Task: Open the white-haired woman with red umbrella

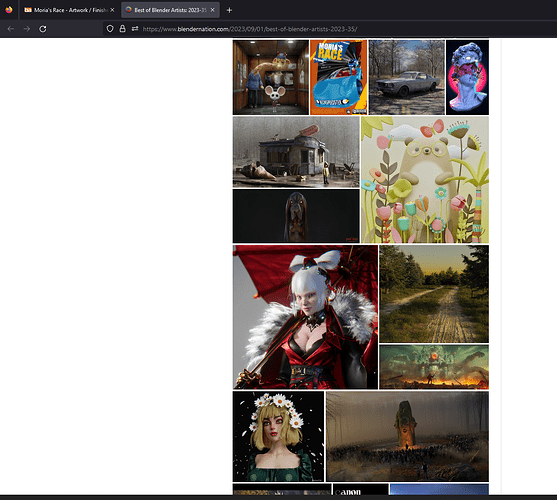Action: [305, 317]
